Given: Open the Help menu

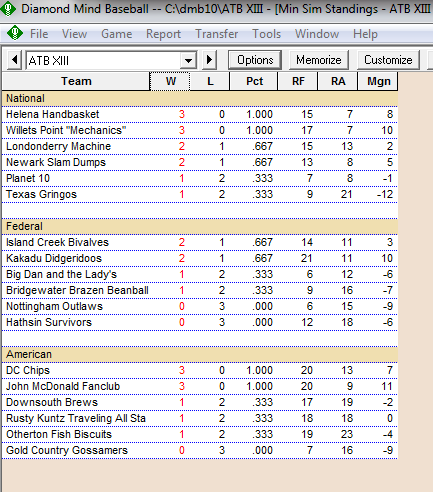Looking at the screenshot, I should (x=365, y=34).
